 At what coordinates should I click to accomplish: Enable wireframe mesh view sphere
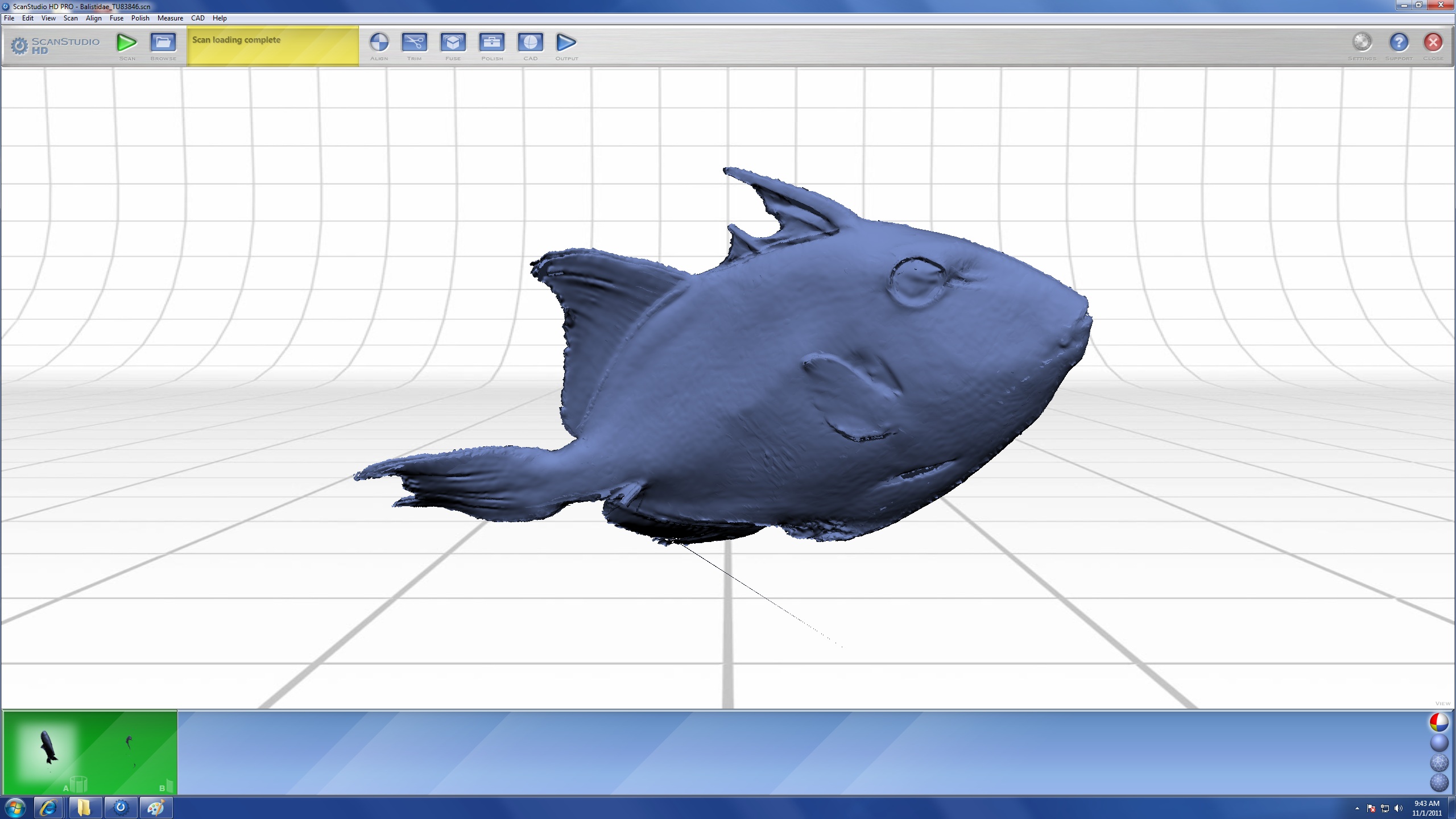(x=1439, y=763)
